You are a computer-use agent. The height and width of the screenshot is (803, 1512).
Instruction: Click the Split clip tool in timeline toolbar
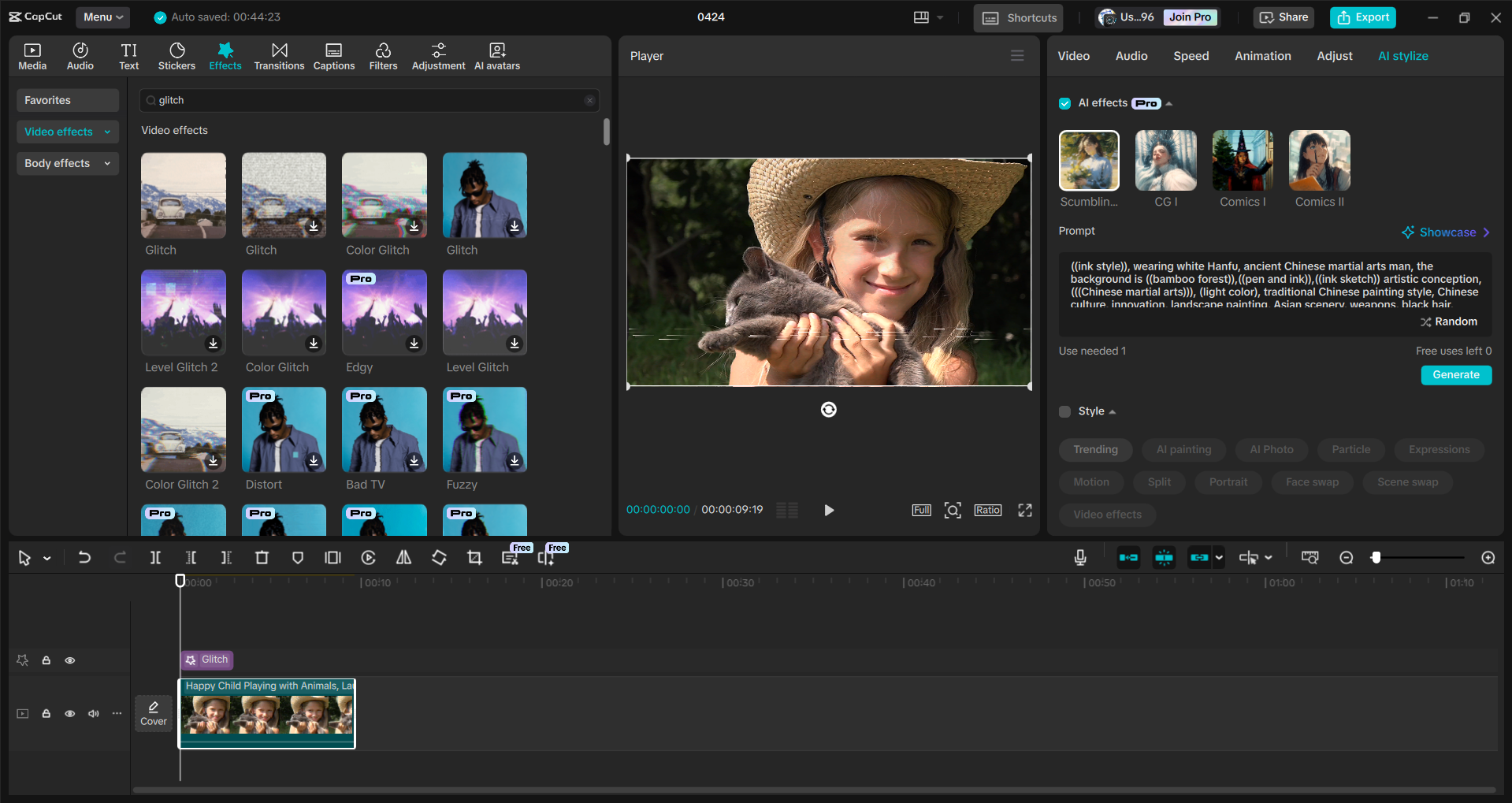point(155,558)
